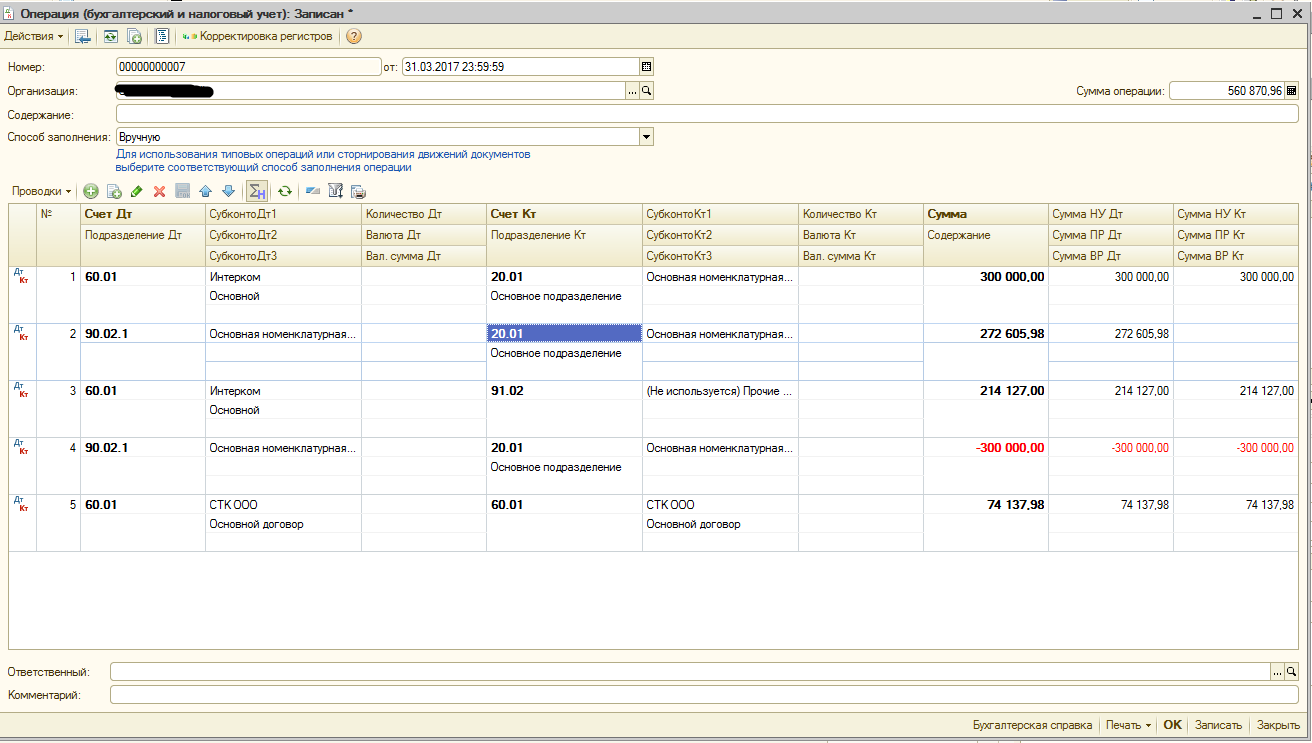Open Бухгалтерская справка
The height and width of the screenshot is (743, 1312).
coord(1031,725)
